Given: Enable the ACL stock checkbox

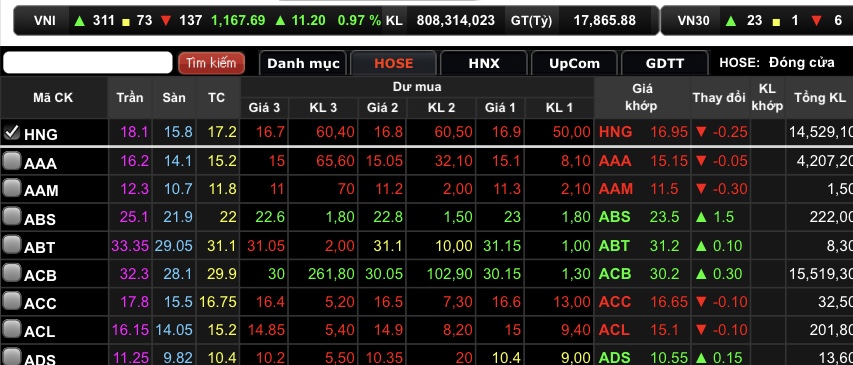Looking at the screenshot, I should pos(11,328).
